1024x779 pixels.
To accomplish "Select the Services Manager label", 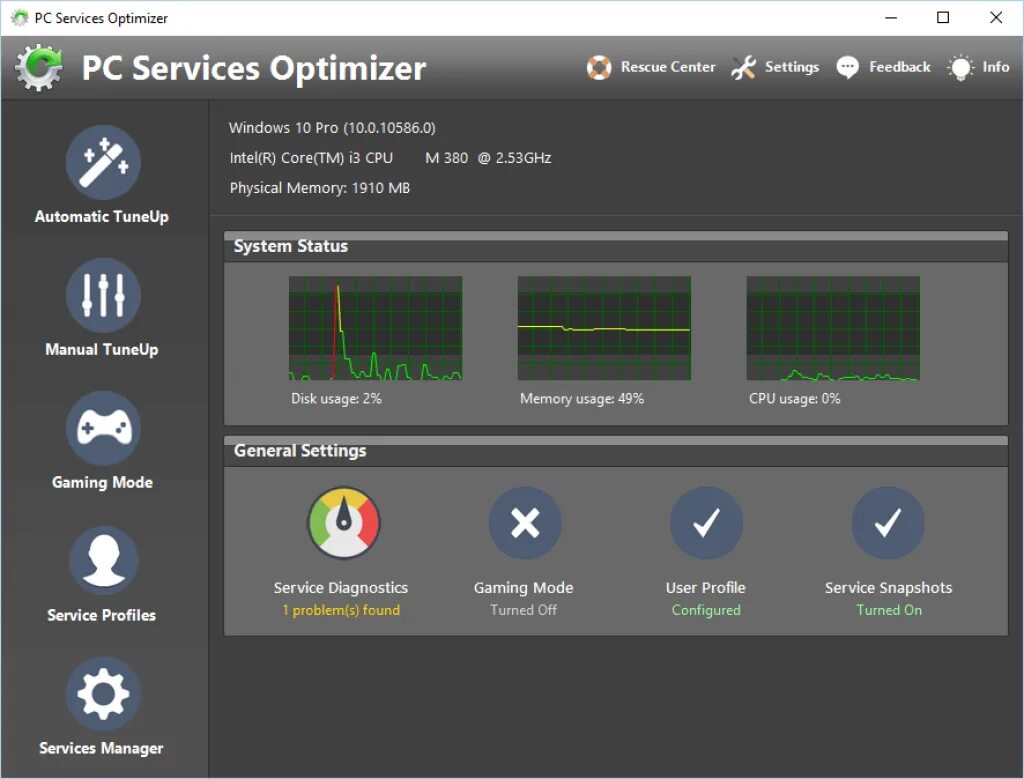I will click(x=101, y=748).
